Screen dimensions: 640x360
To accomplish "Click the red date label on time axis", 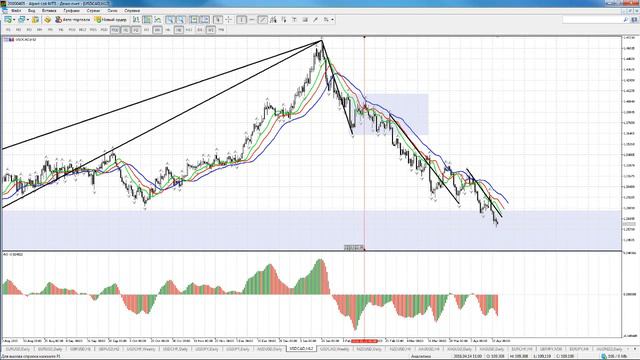I will (x=364, y=340).
